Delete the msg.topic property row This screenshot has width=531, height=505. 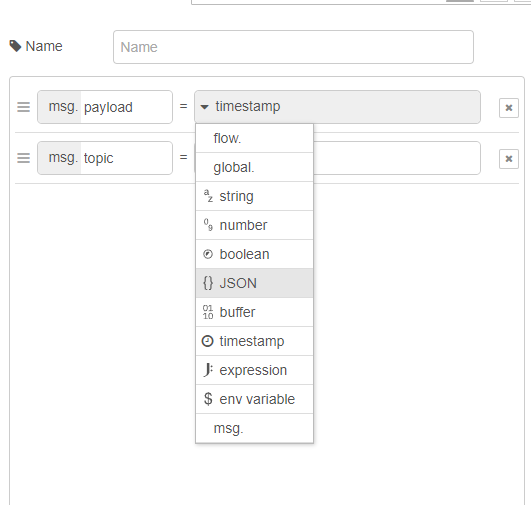pos(509,159)
